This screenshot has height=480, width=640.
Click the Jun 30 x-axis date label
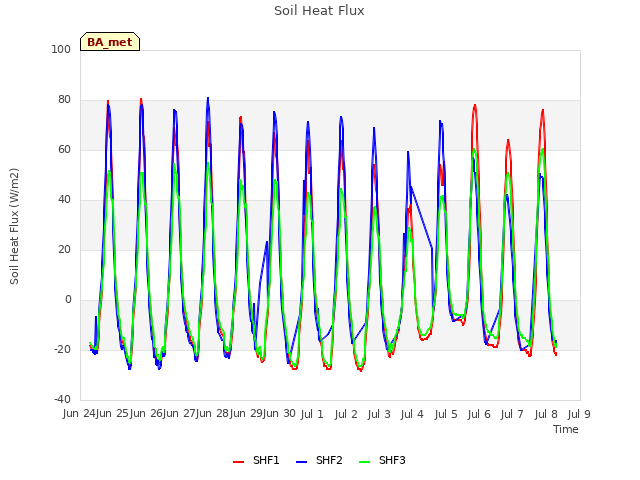tap(279, 414)
